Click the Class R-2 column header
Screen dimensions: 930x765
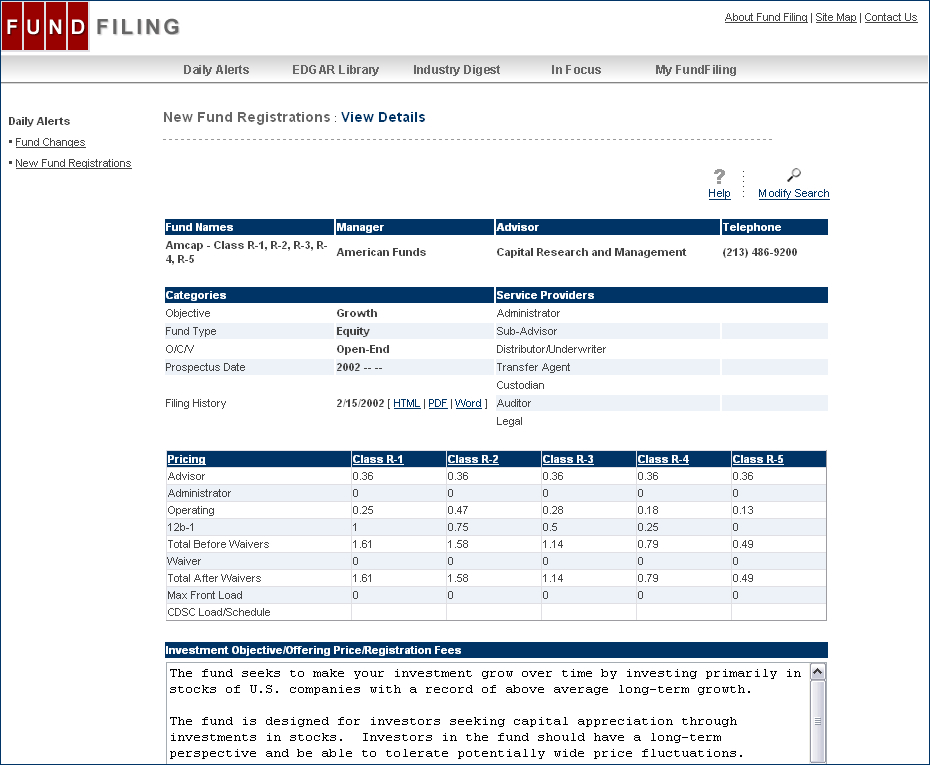pos(473,459)
